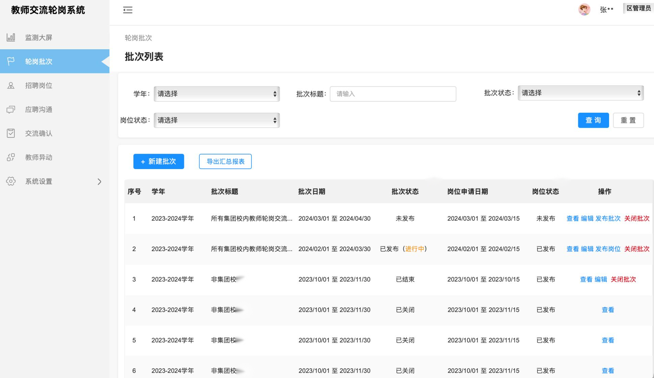Click 查看 link in row 5
Image resolution: width=654 pixels, height=378 pixels.
[x=608, y=340]
